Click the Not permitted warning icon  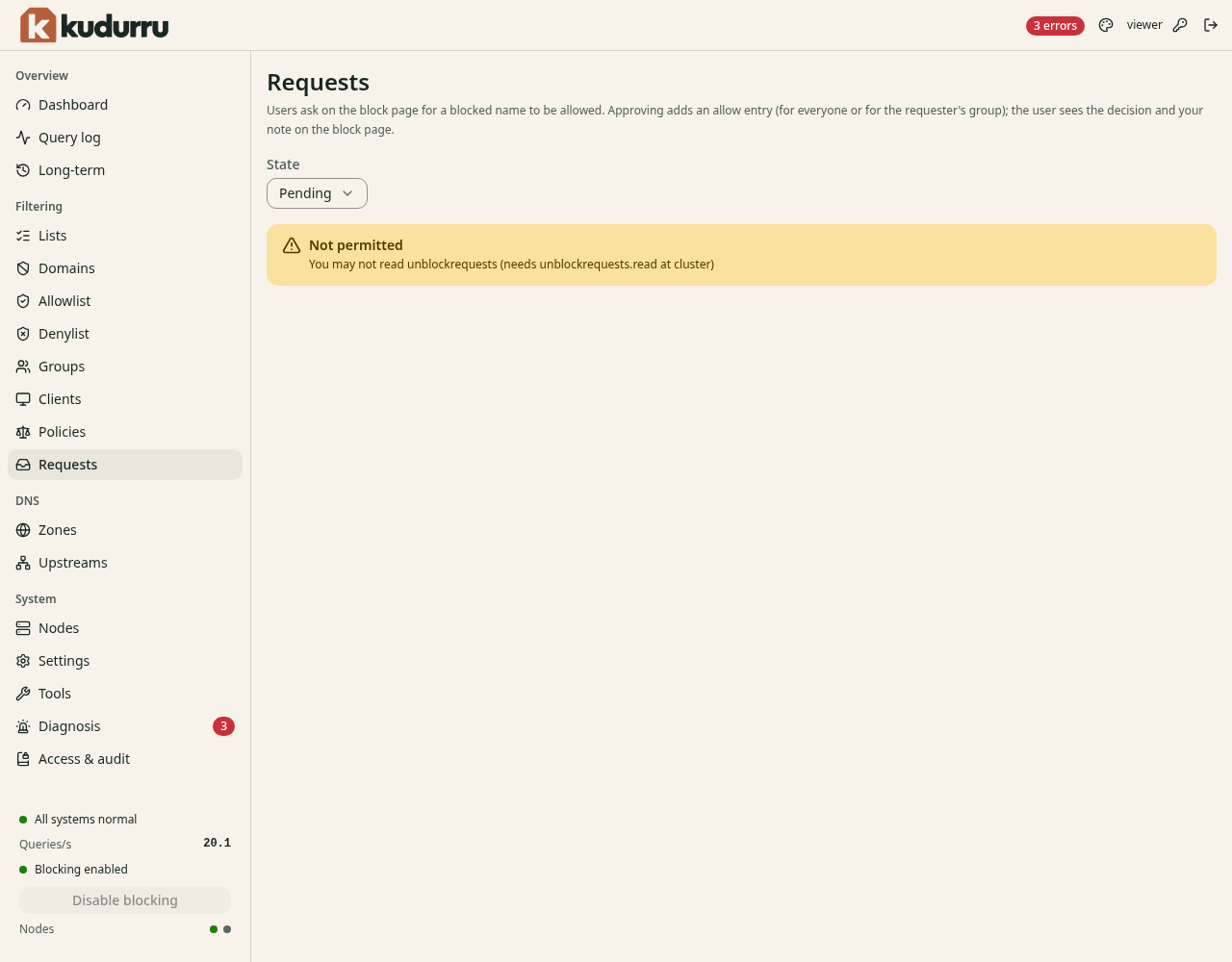click(292, 245)
